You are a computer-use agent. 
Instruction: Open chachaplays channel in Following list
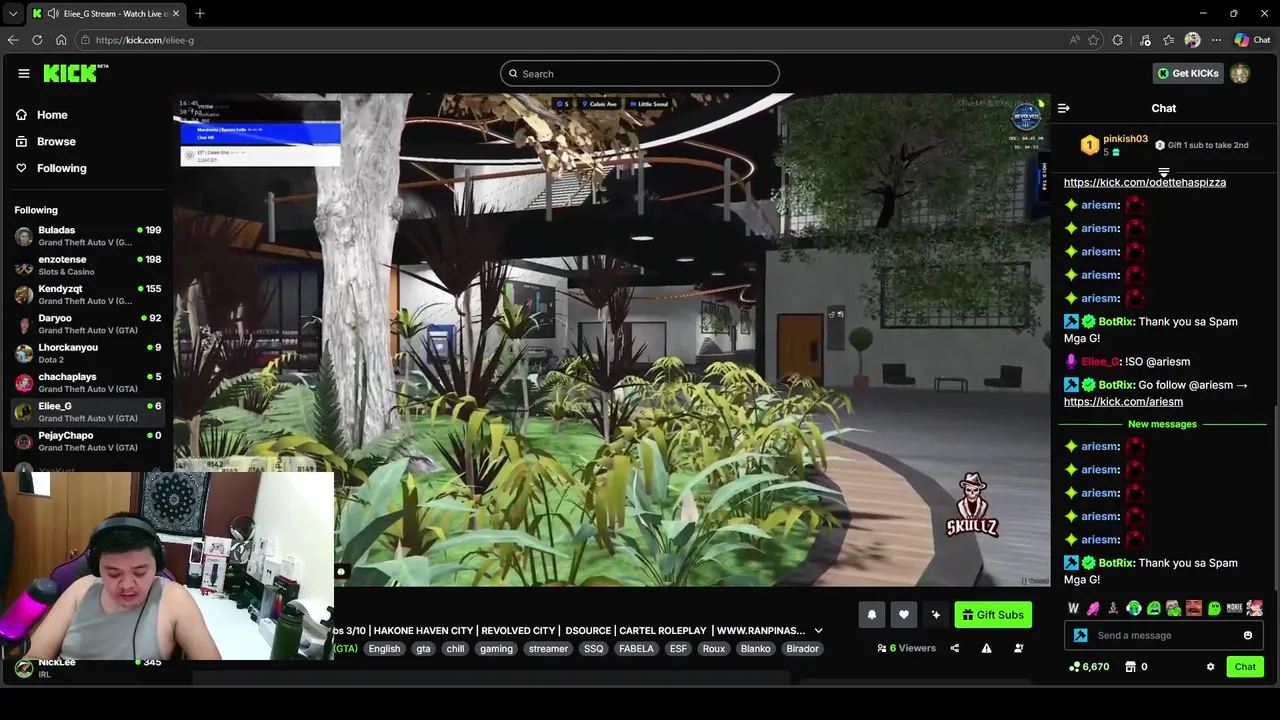coord(87,382)
